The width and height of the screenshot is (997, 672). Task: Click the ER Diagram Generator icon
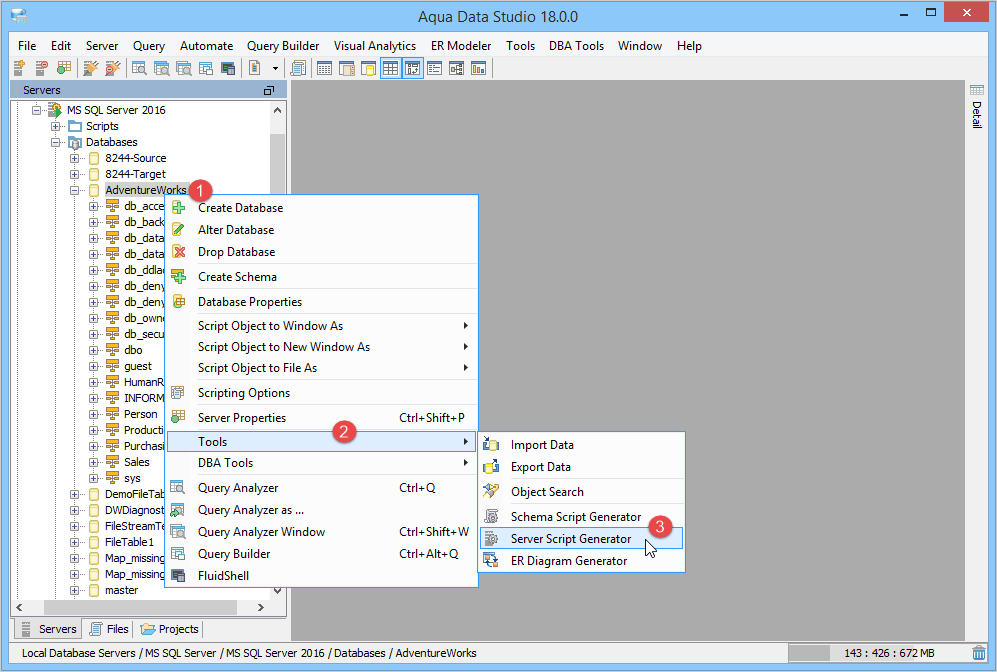pos(491,560)
